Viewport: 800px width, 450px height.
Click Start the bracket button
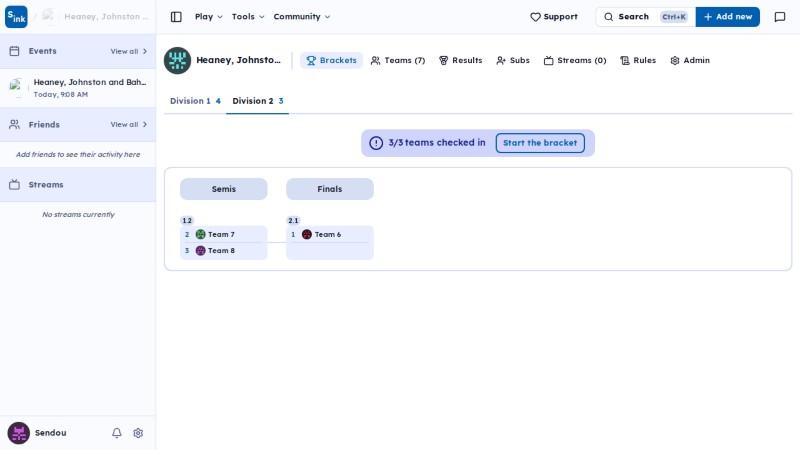[x=540, y=143]
